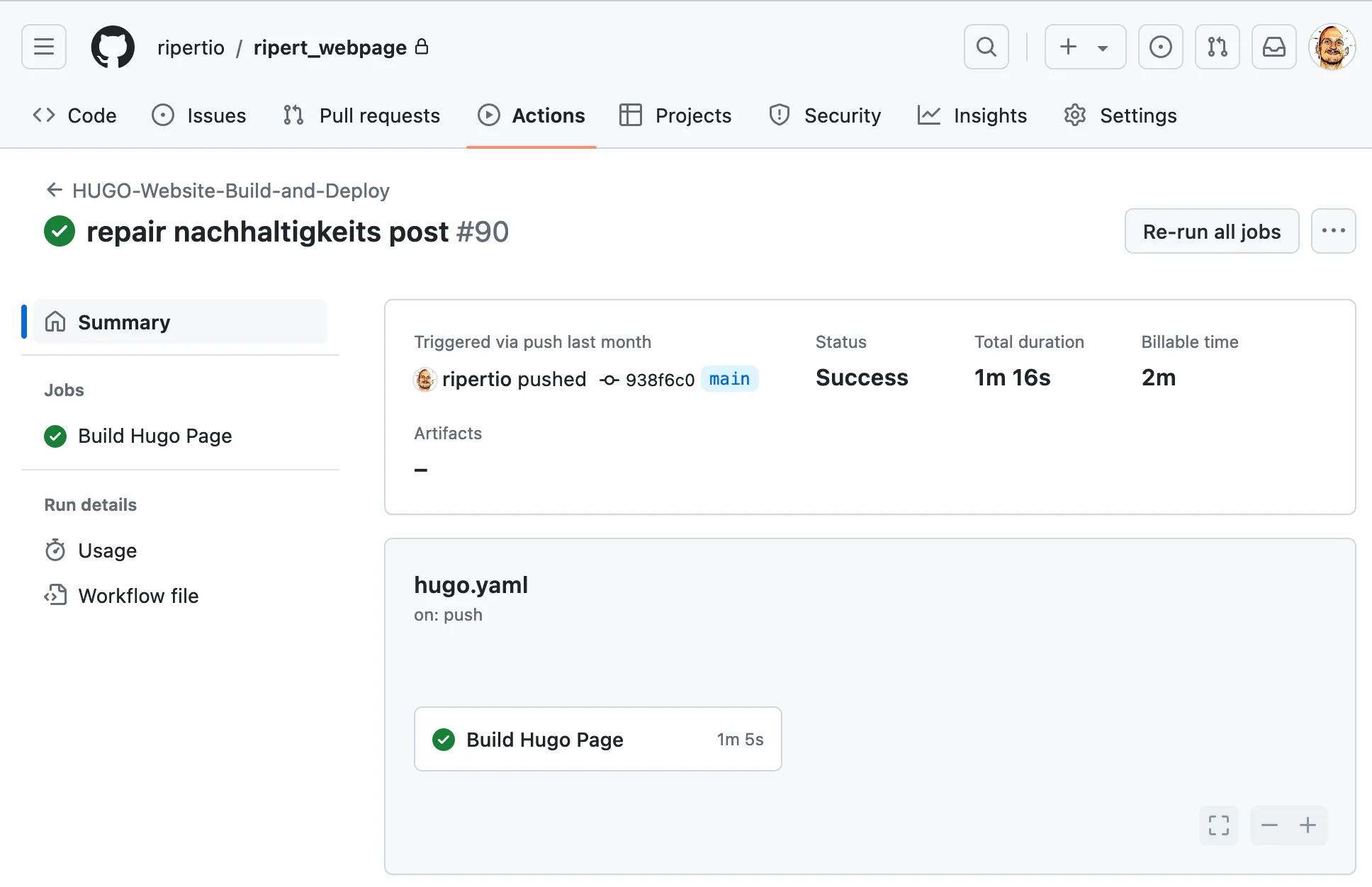The image size is (1372, 887).
Task: Open Build Hugo Page job card in graph
Action: pos(597,739)
